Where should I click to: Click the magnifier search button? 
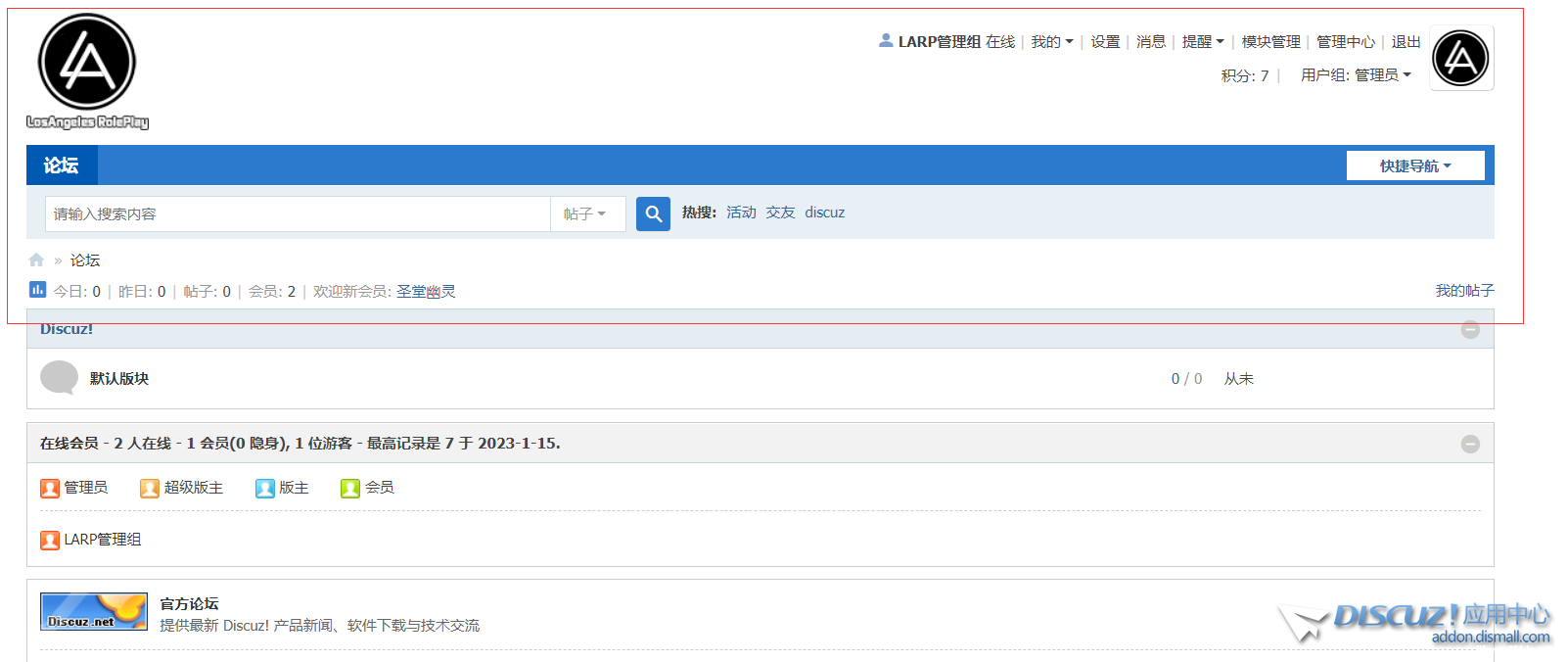click(653, 213)
